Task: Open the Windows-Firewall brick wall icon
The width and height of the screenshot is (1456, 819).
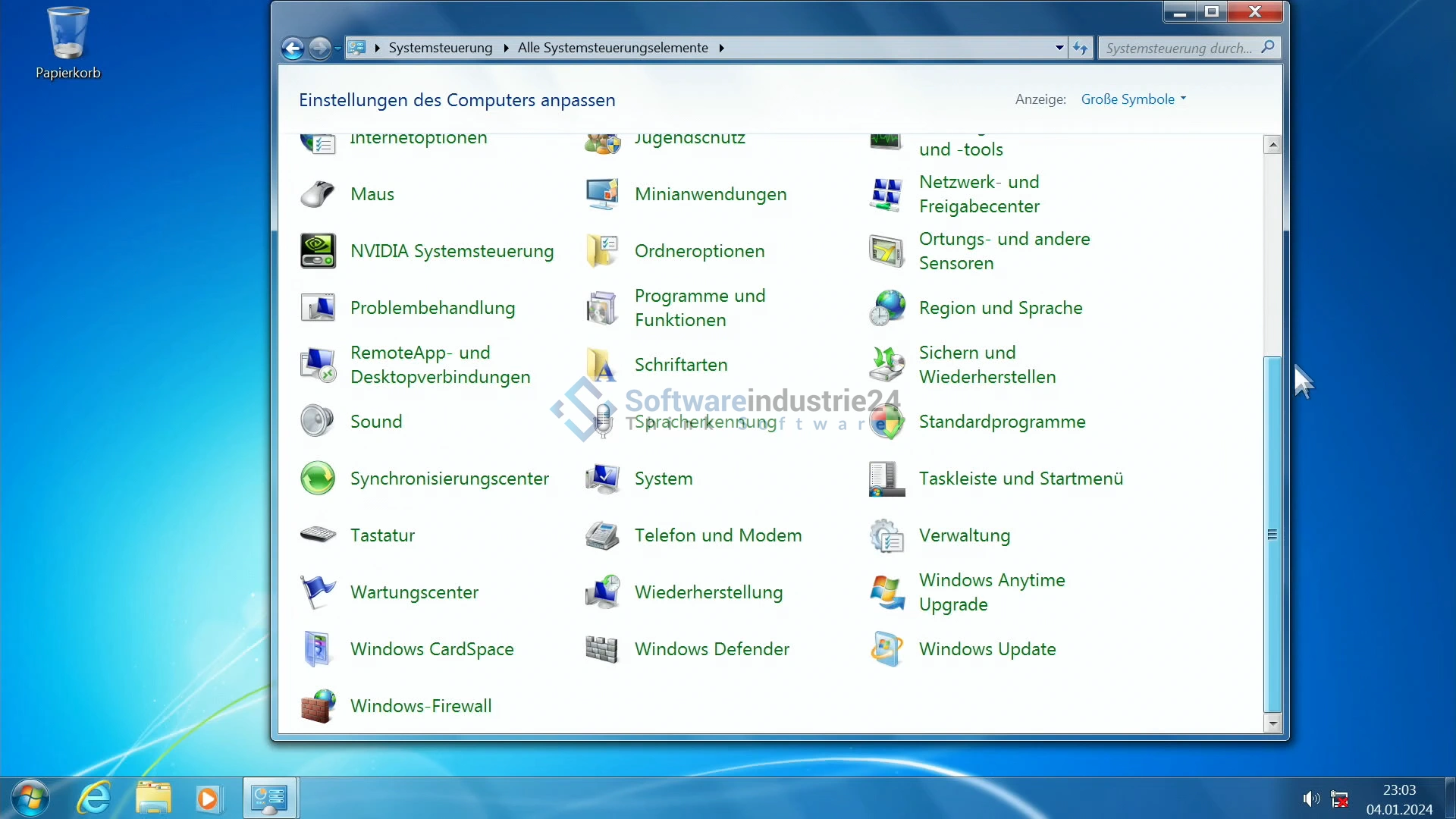Action: [318, 706]
